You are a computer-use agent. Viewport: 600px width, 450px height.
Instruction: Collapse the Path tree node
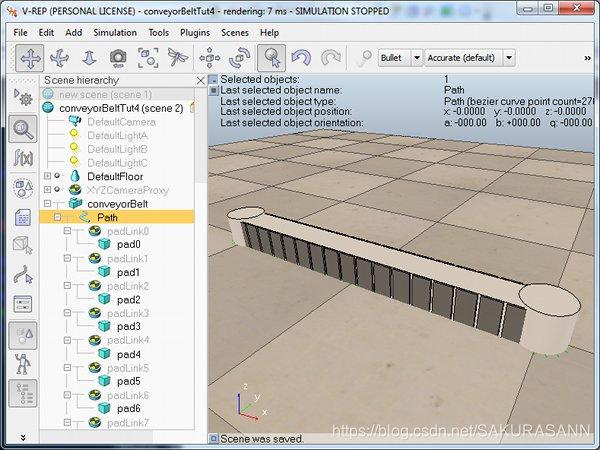click(57, 217)
